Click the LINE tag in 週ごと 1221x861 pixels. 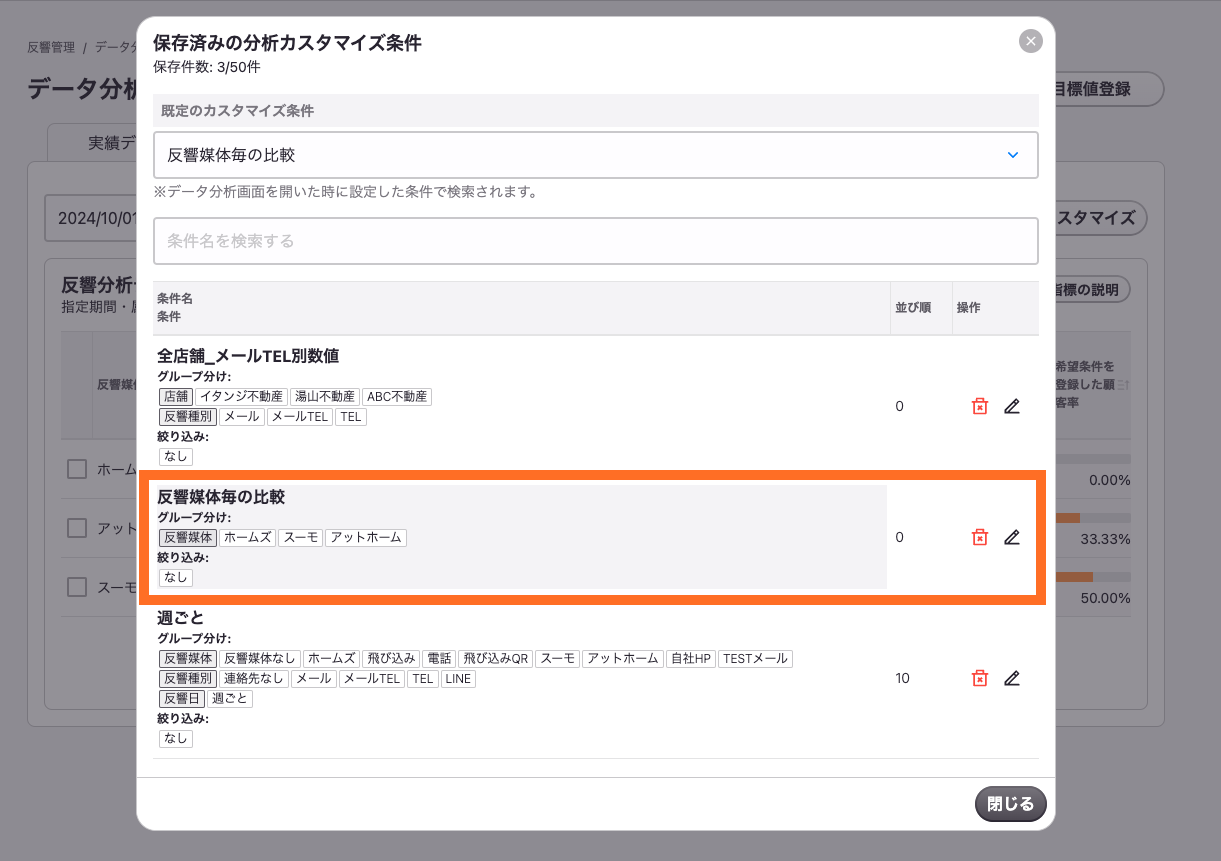(458, 679)
